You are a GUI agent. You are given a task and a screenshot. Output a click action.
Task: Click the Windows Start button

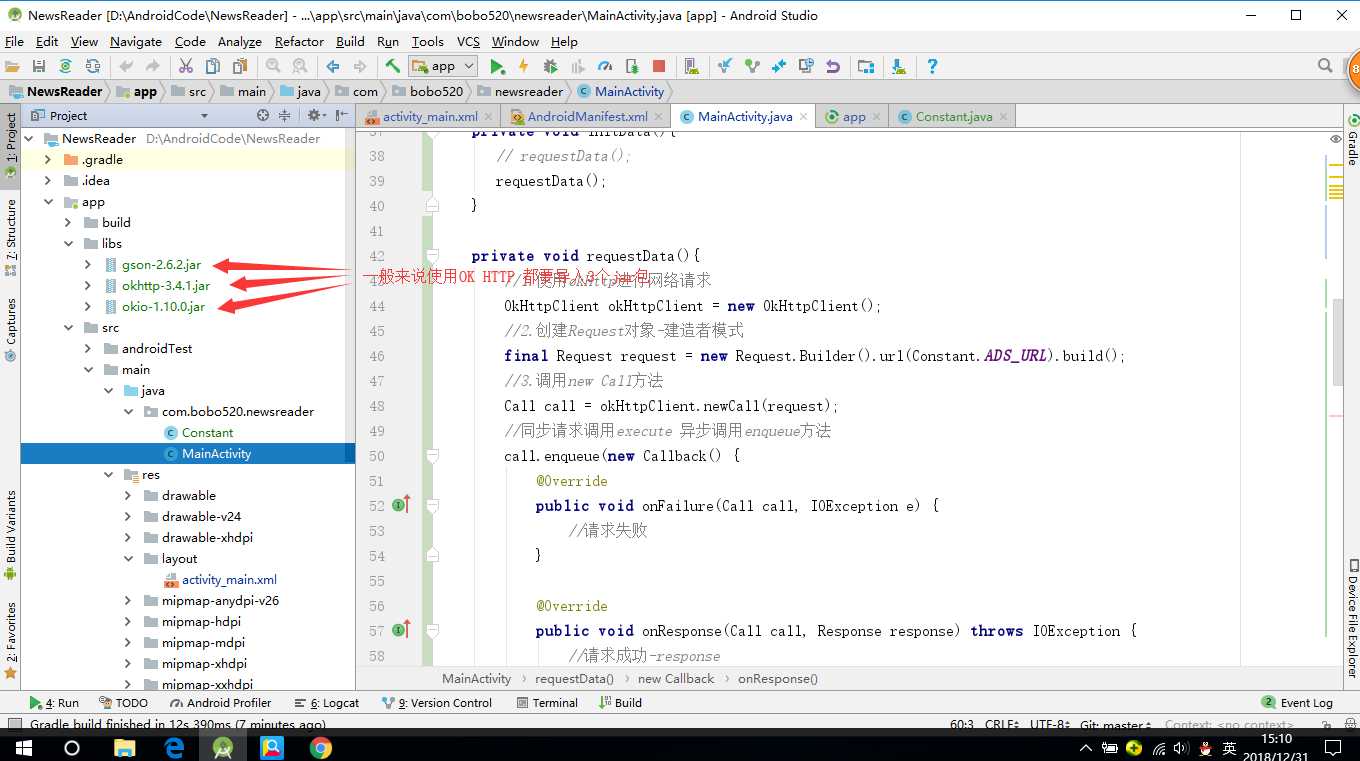coord(23,747)
